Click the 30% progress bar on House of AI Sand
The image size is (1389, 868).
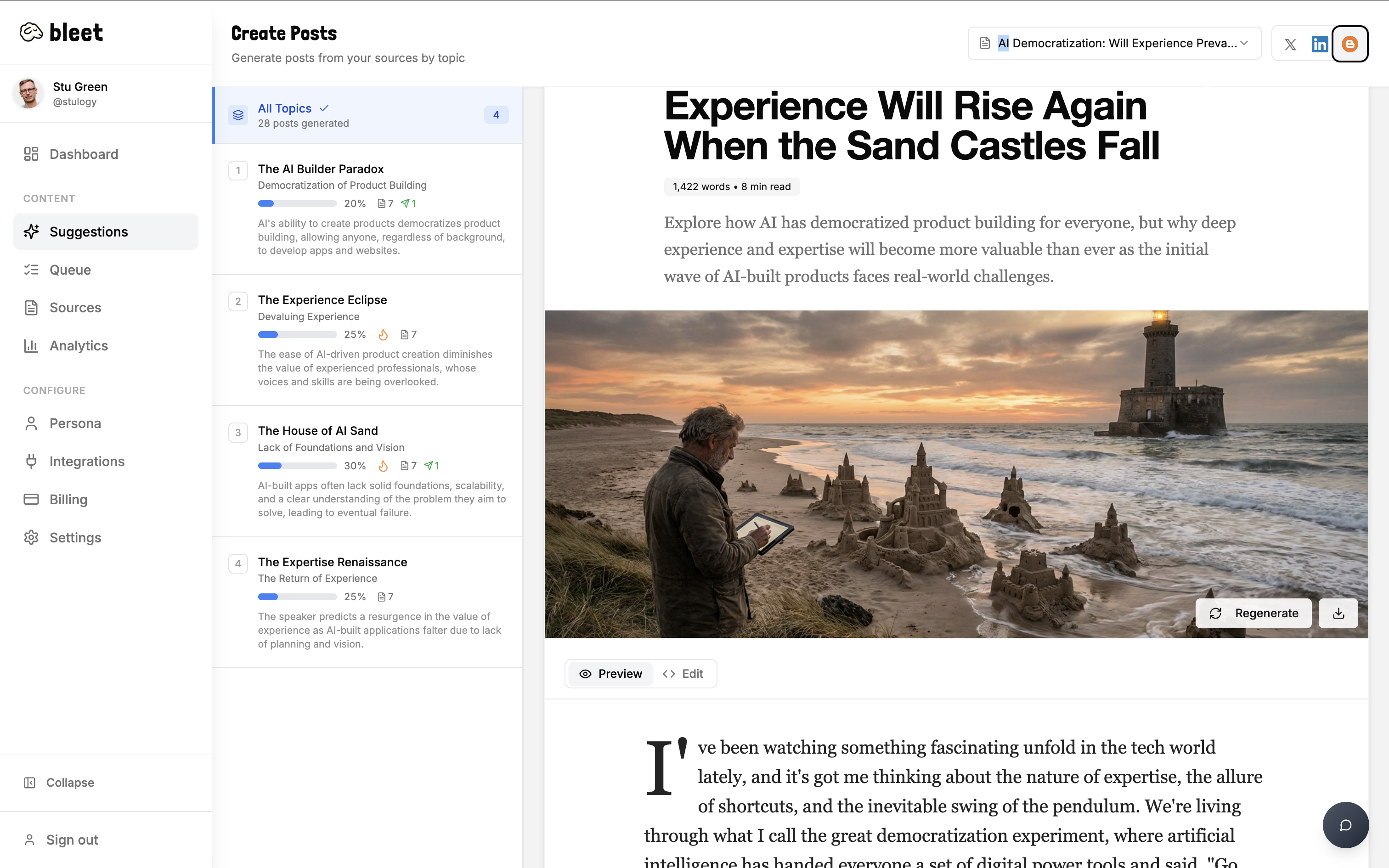click(297, 466)
